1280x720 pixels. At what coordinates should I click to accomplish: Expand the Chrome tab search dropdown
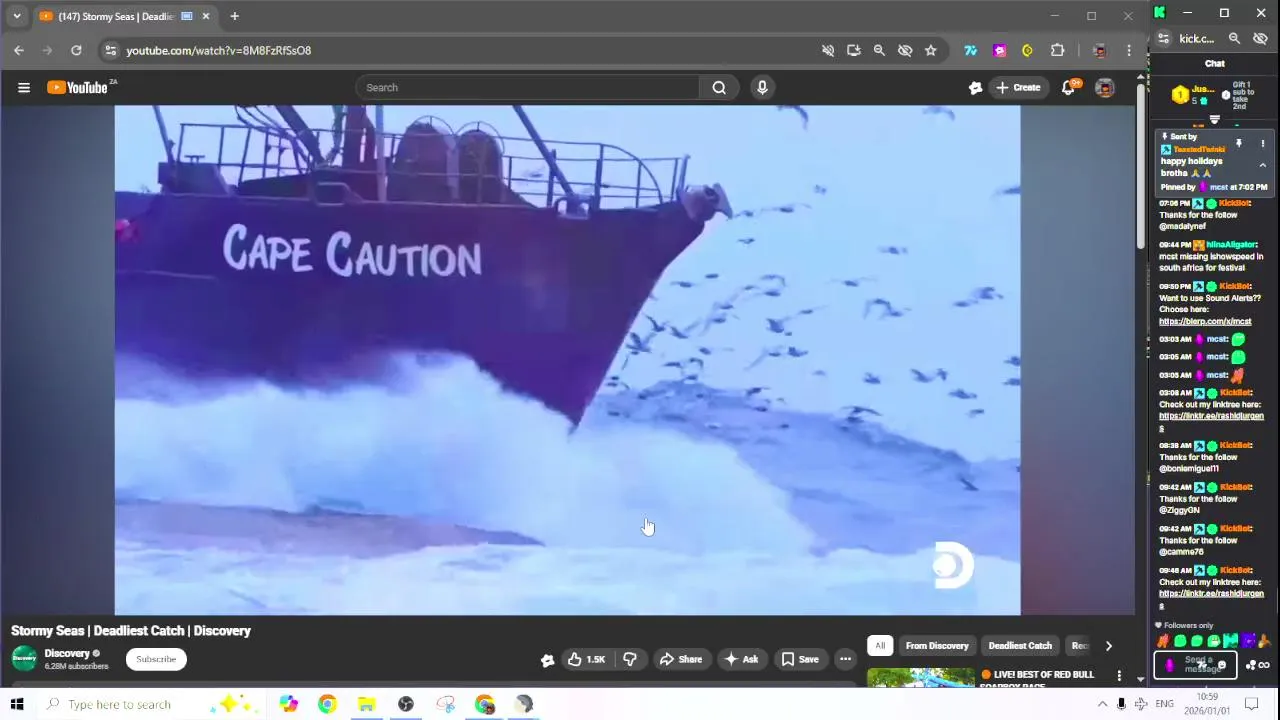[16, 16]
